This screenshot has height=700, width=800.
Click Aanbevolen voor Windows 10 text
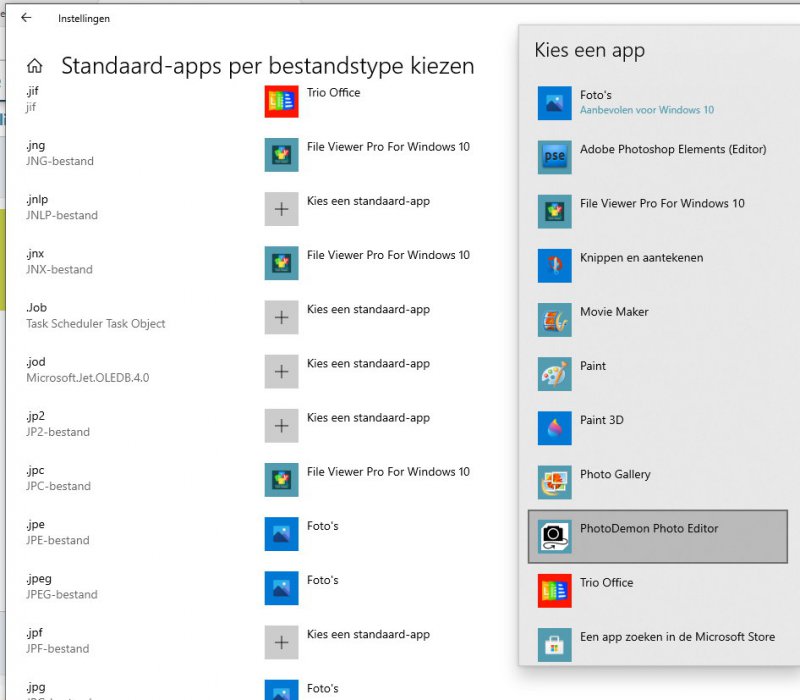coord(647,110)
